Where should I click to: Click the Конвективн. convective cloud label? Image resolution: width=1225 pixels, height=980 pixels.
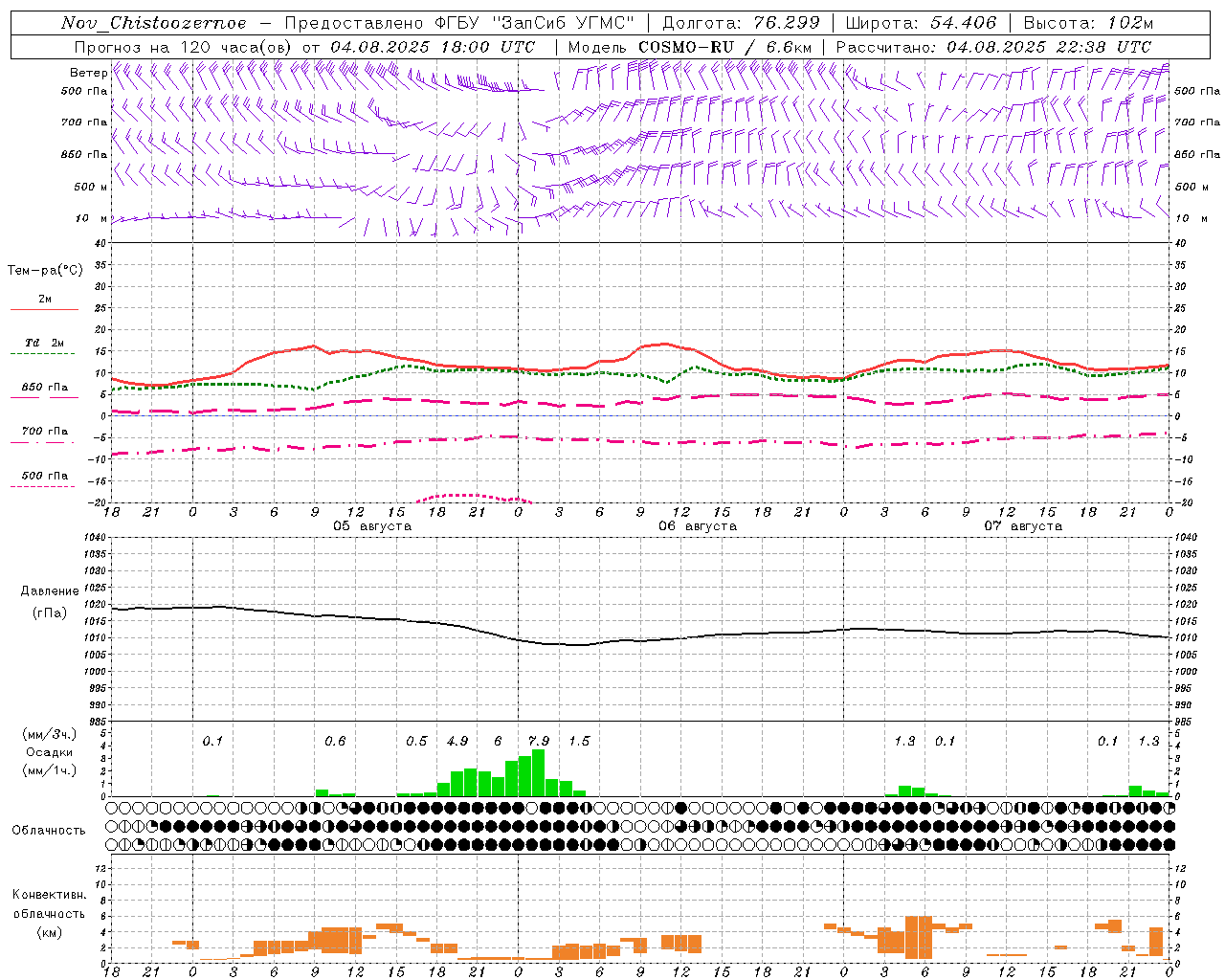tap(49, 895)
